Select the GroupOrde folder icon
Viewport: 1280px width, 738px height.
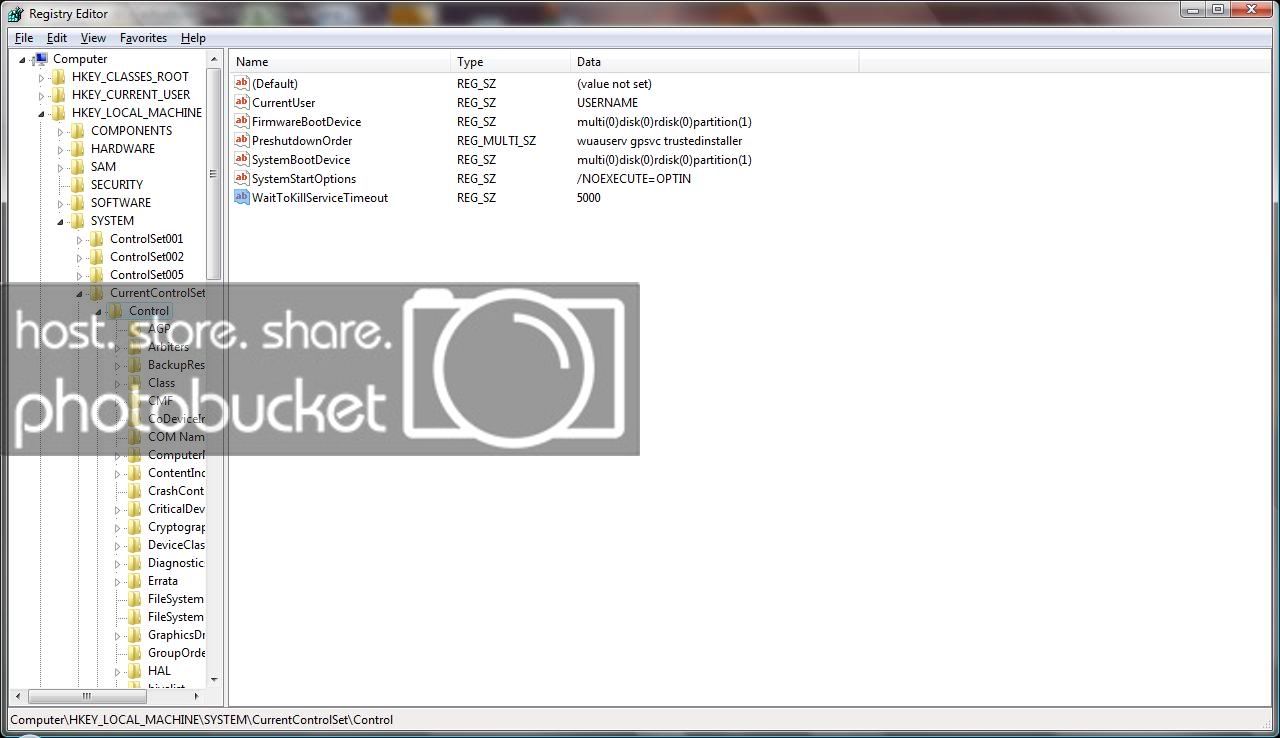[135, 653]
